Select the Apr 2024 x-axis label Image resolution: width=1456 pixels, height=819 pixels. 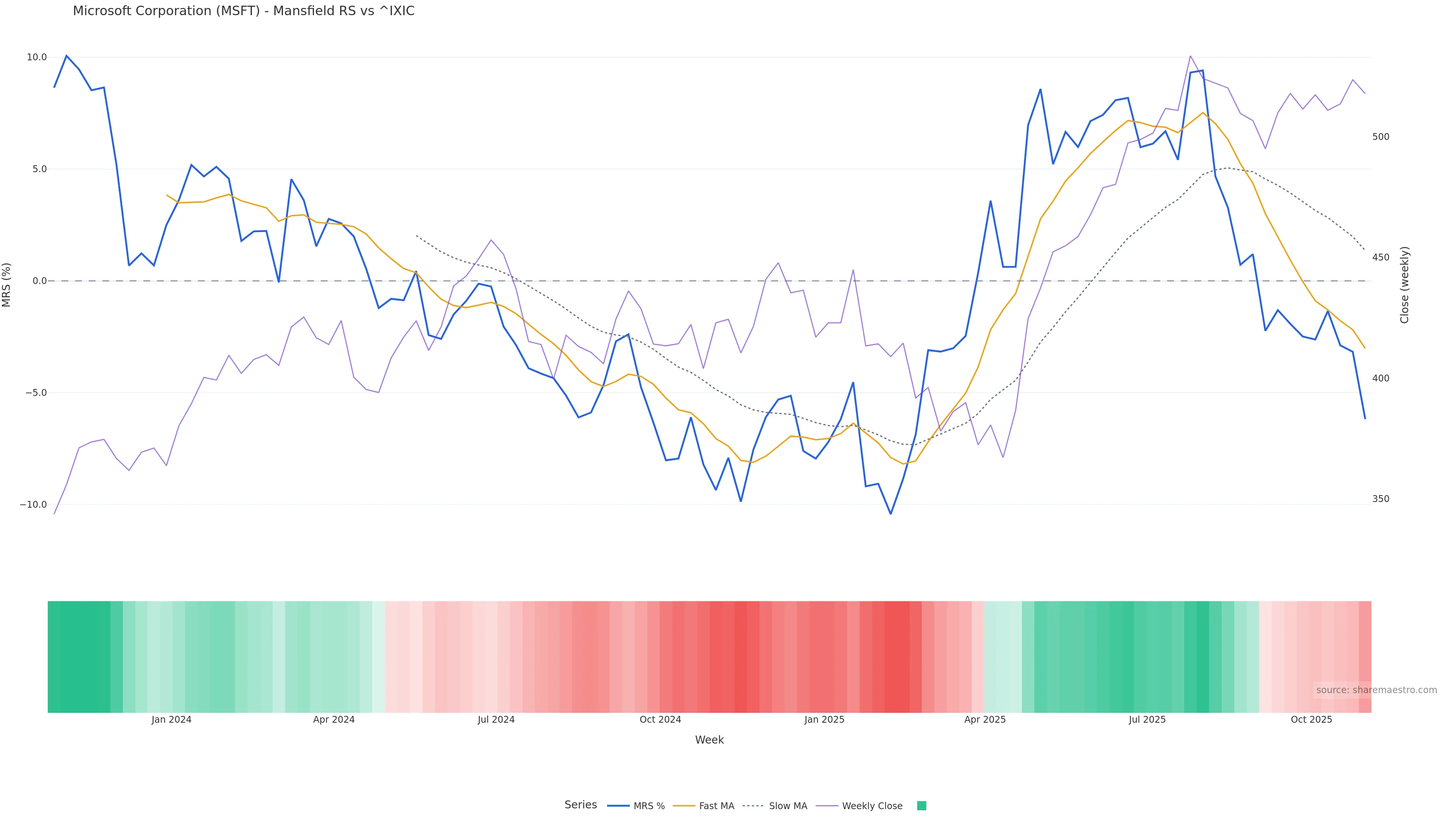point(334,720)
